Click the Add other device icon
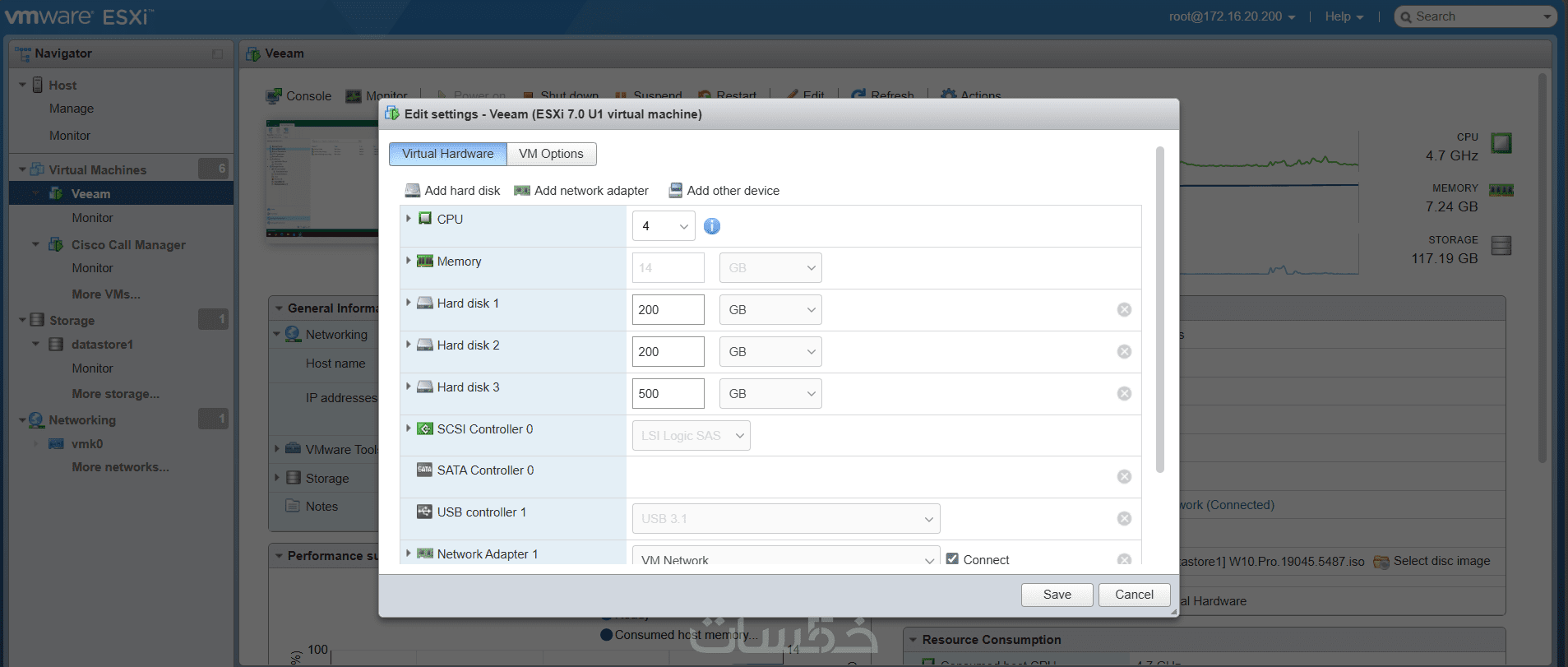This screenshot has height=667, width=1568. [x=675, y=191]
